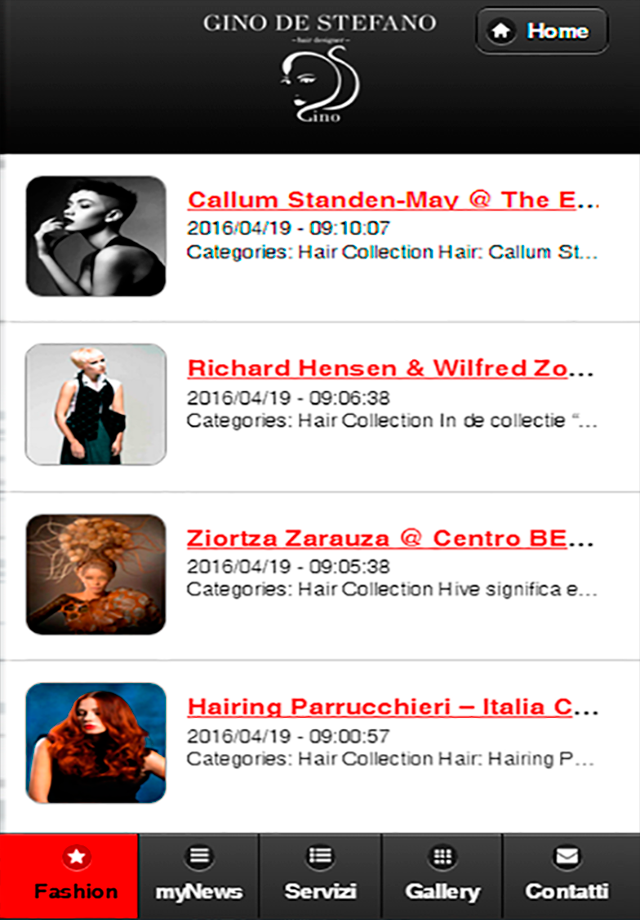The height and width of the screenshot is (920, 640).
Task: Select the star icon on Fashion tab
Action: coord(76,857)
